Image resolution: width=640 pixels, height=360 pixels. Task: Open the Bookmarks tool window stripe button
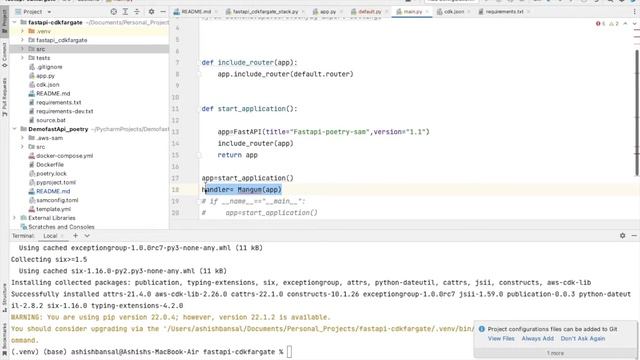[4, 339]
